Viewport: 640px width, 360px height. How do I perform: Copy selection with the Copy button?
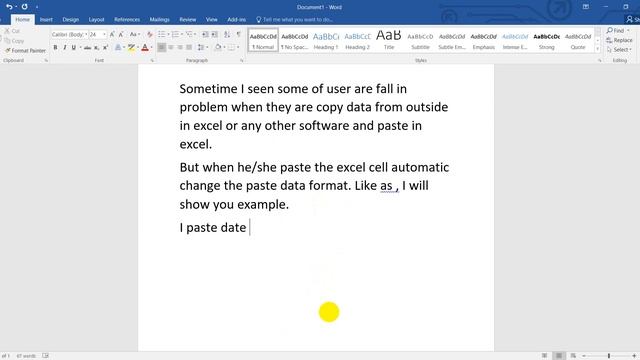click(x=14, y=41)
